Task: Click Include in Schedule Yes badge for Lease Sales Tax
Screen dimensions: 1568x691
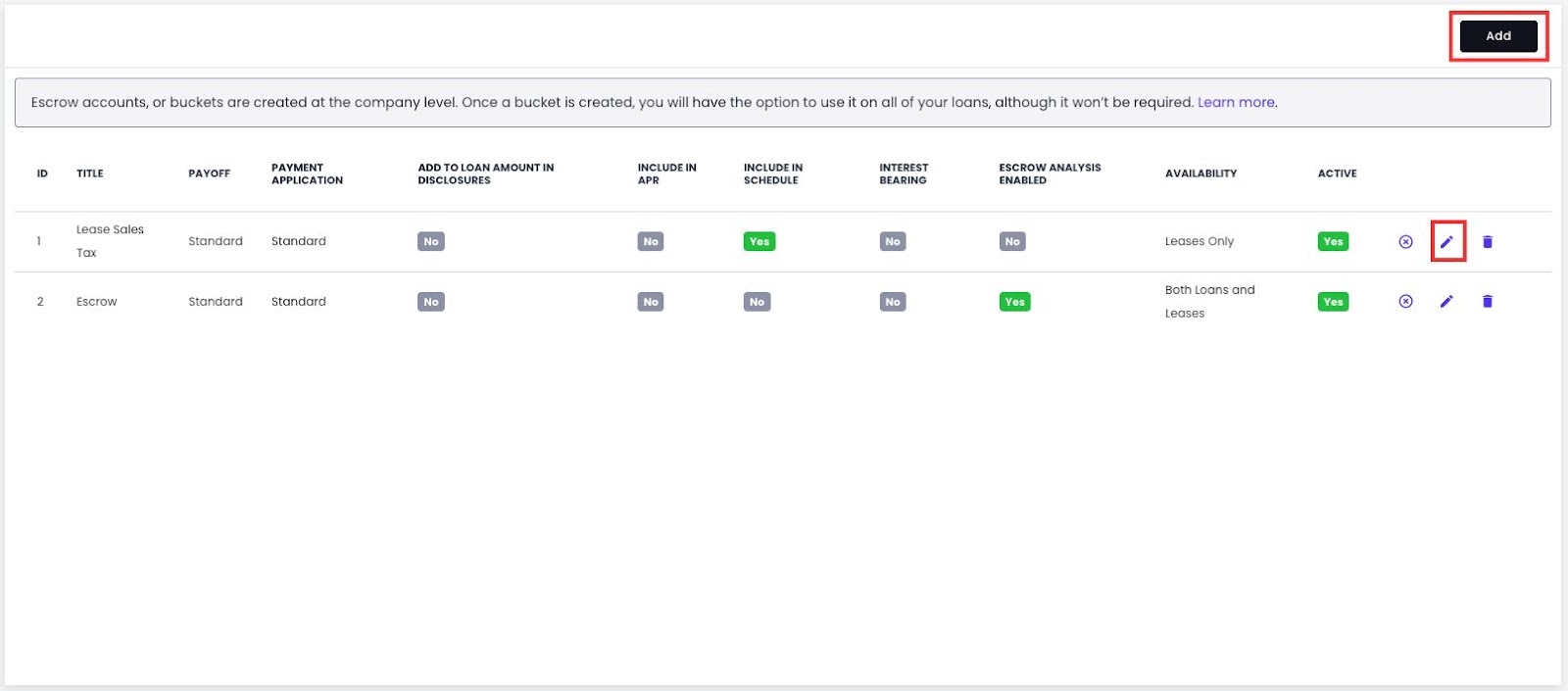Action: click(759, 241)
